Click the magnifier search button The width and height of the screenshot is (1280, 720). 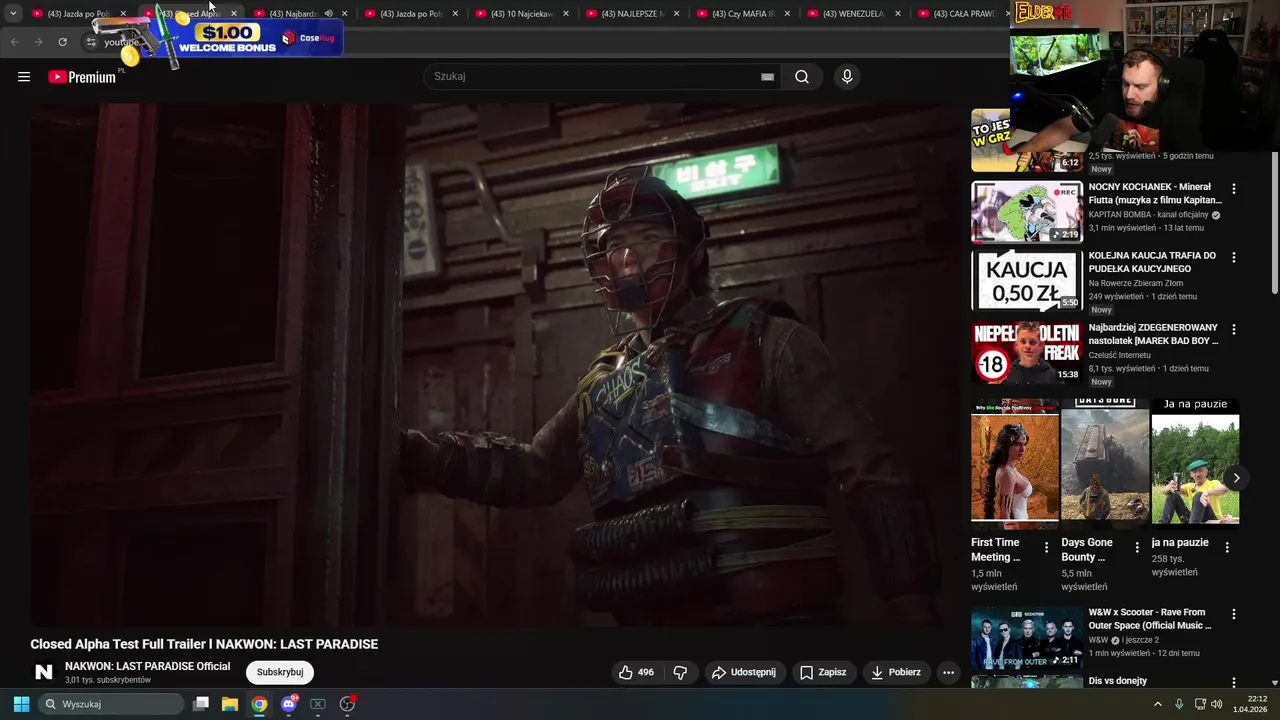[802, 77]
